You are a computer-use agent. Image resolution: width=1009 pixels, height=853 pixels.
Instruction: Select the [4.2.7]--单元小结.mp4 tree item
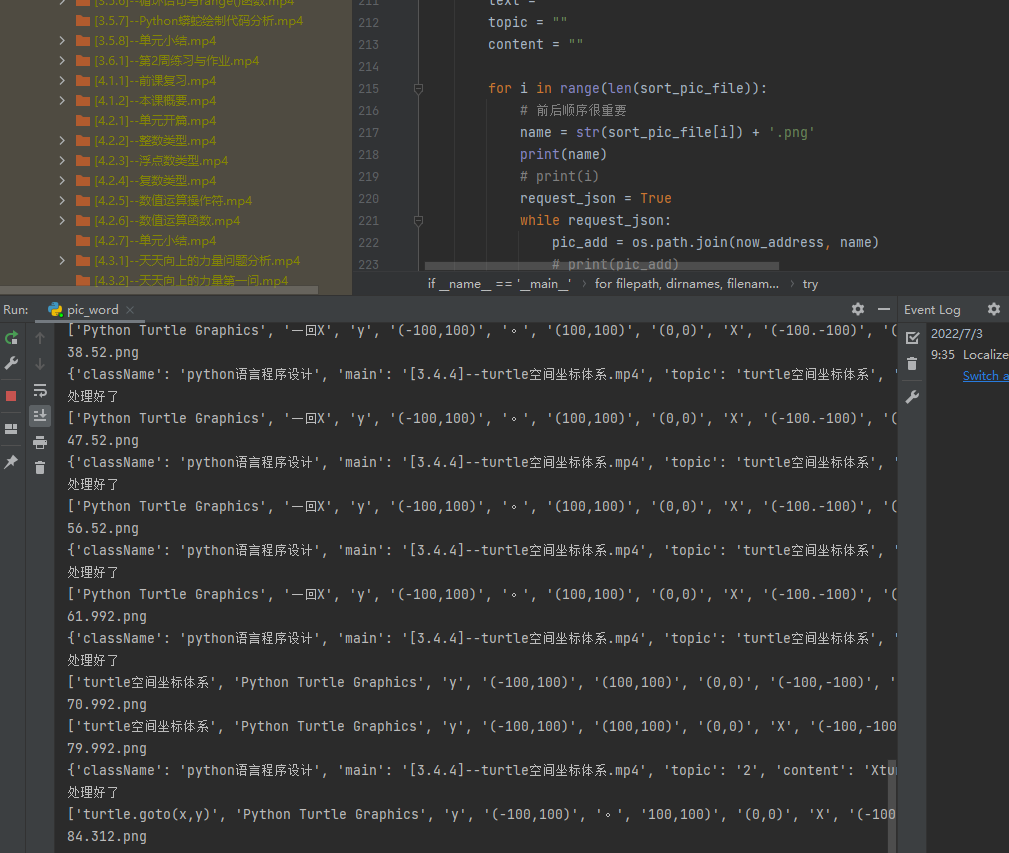(x=155, y=241)
